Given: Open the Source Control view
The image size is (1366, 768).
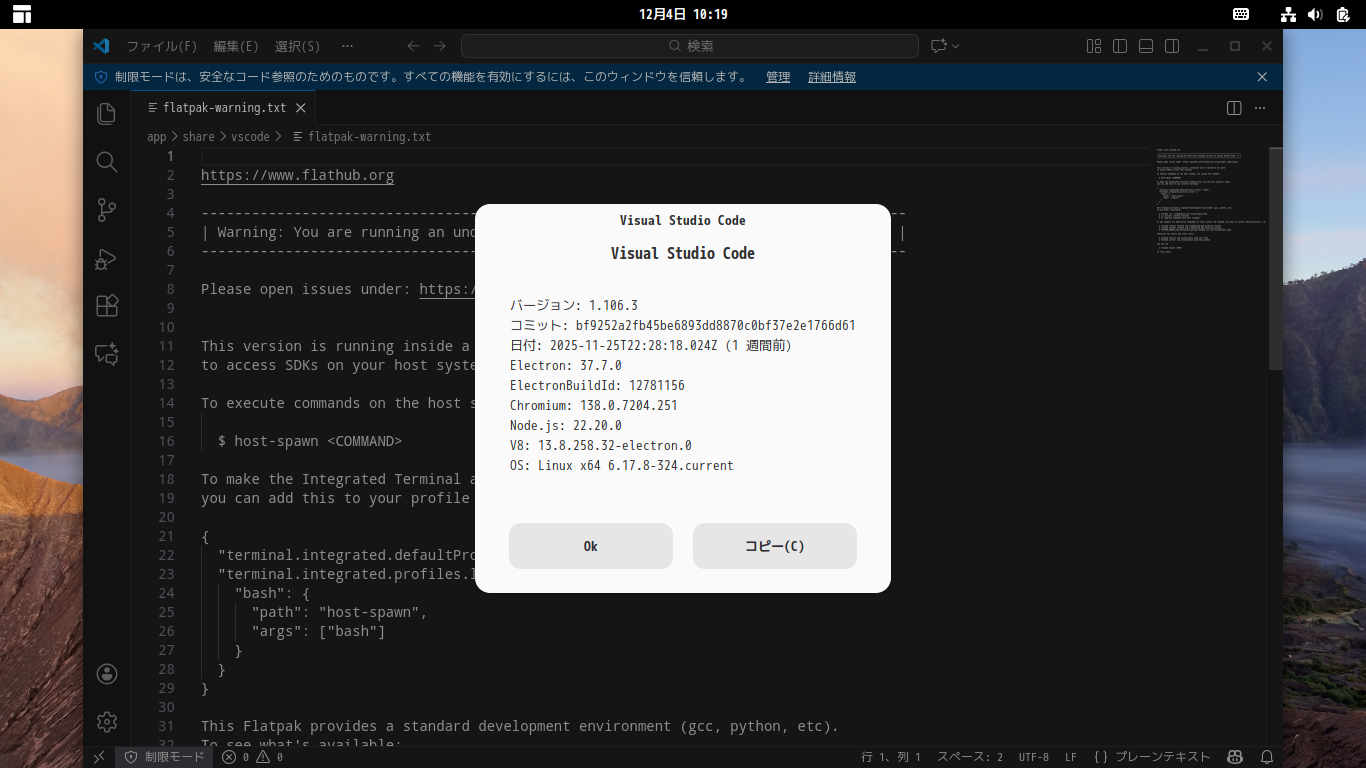Looking at the screenshot, I should click(107, 210).
